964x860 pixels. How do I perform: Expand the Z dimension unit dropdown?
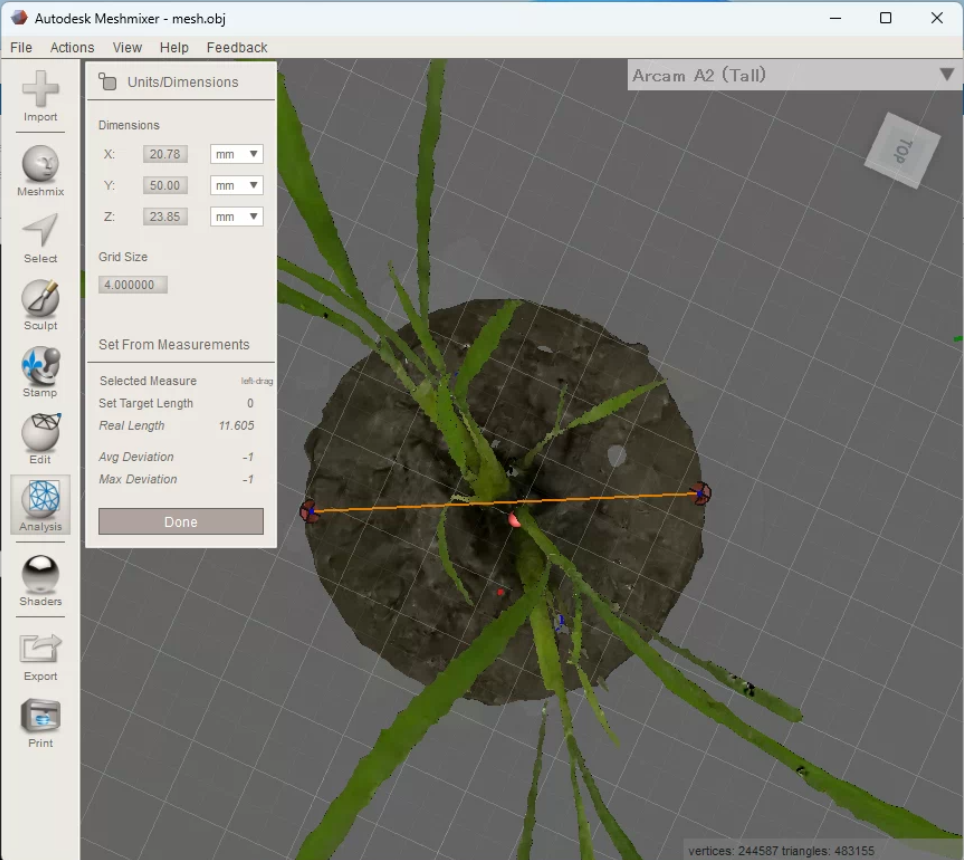click(x=236, y=216)
